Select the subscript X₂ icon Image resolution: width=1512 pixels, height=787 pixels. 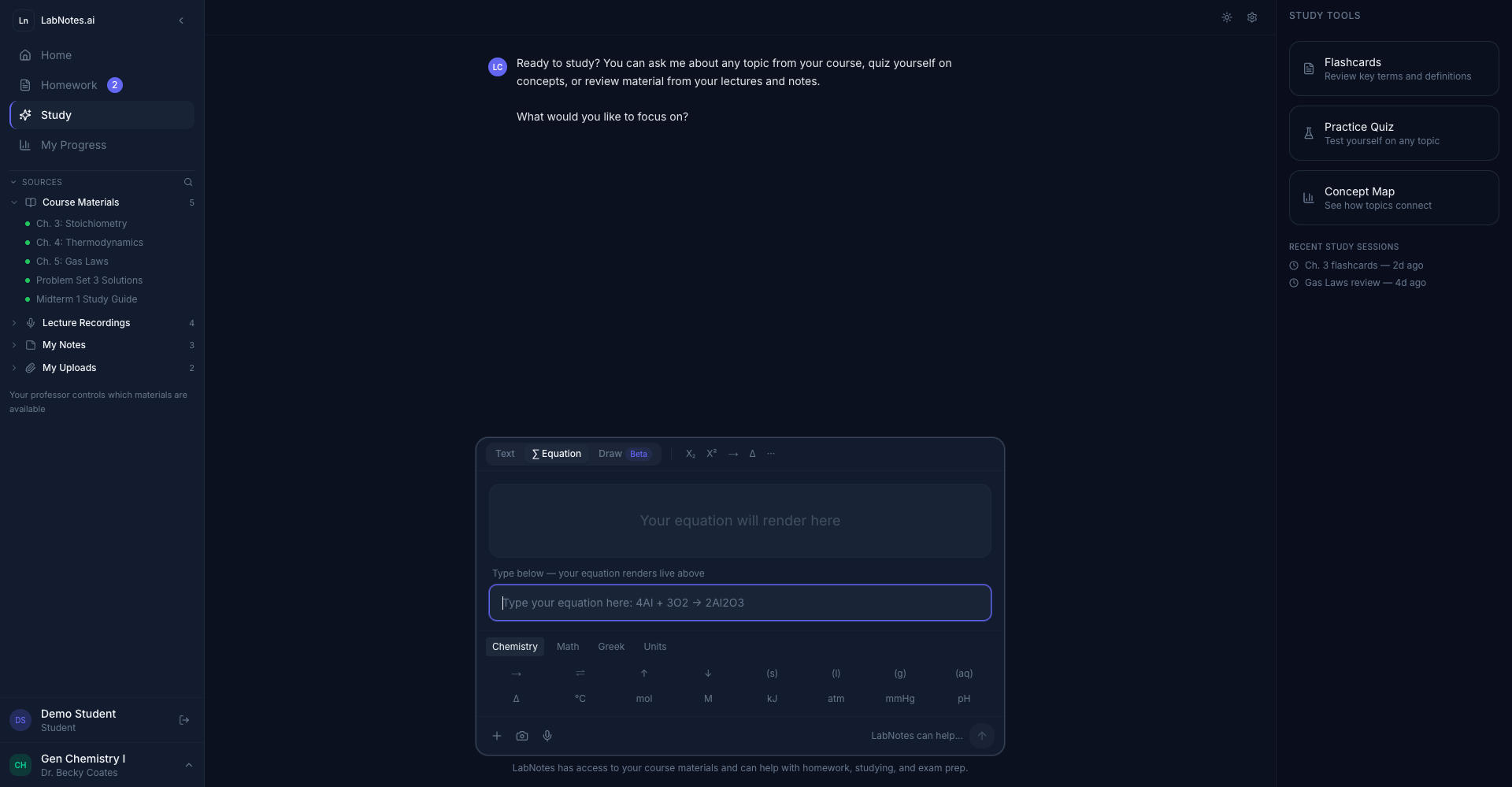pos(691,453)
